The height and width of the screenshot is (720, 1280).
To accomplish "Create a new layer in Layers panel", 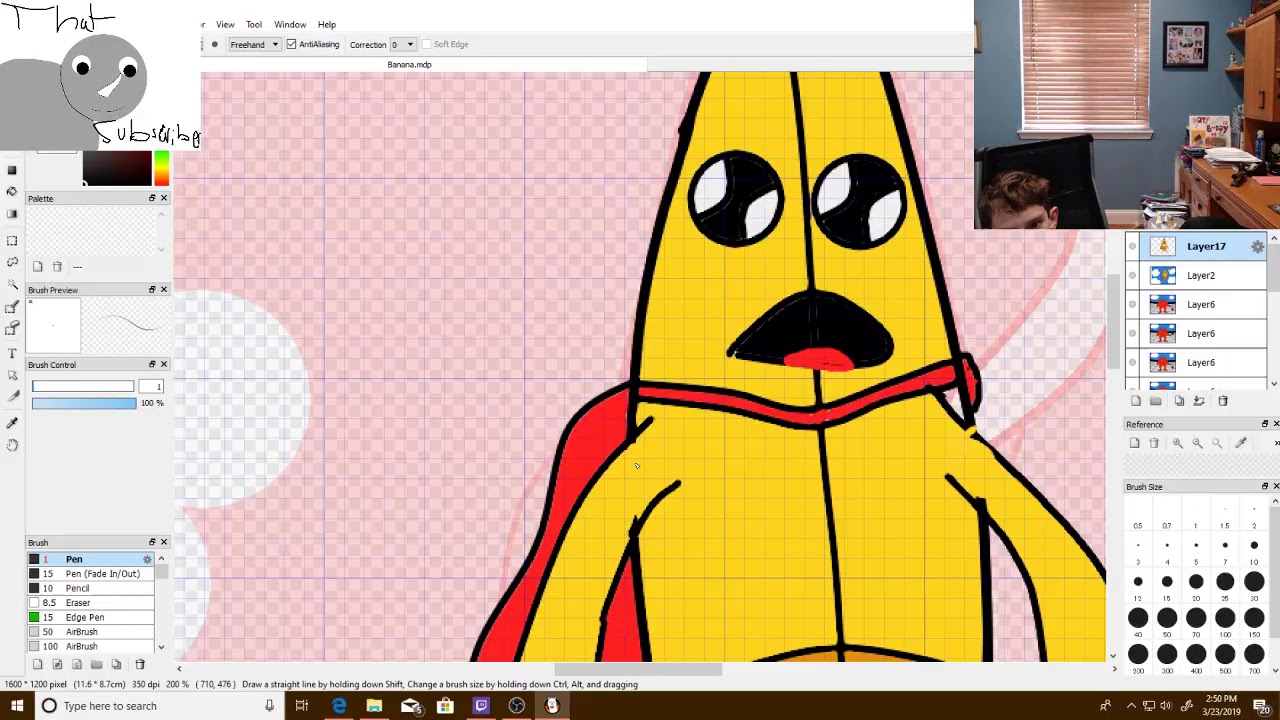I will (x=1136, y=401).
